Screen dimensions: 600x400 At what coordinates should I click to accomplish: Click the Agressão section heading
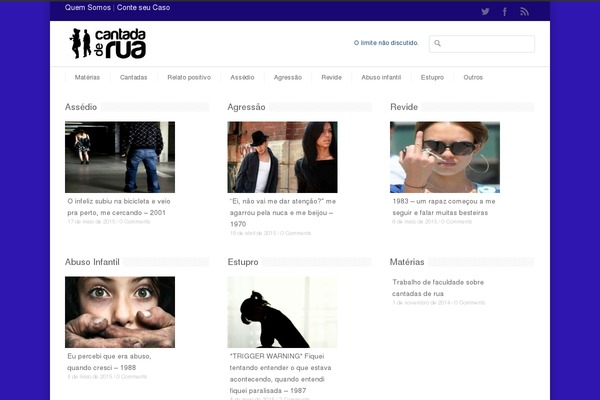[x=246, y=107]
